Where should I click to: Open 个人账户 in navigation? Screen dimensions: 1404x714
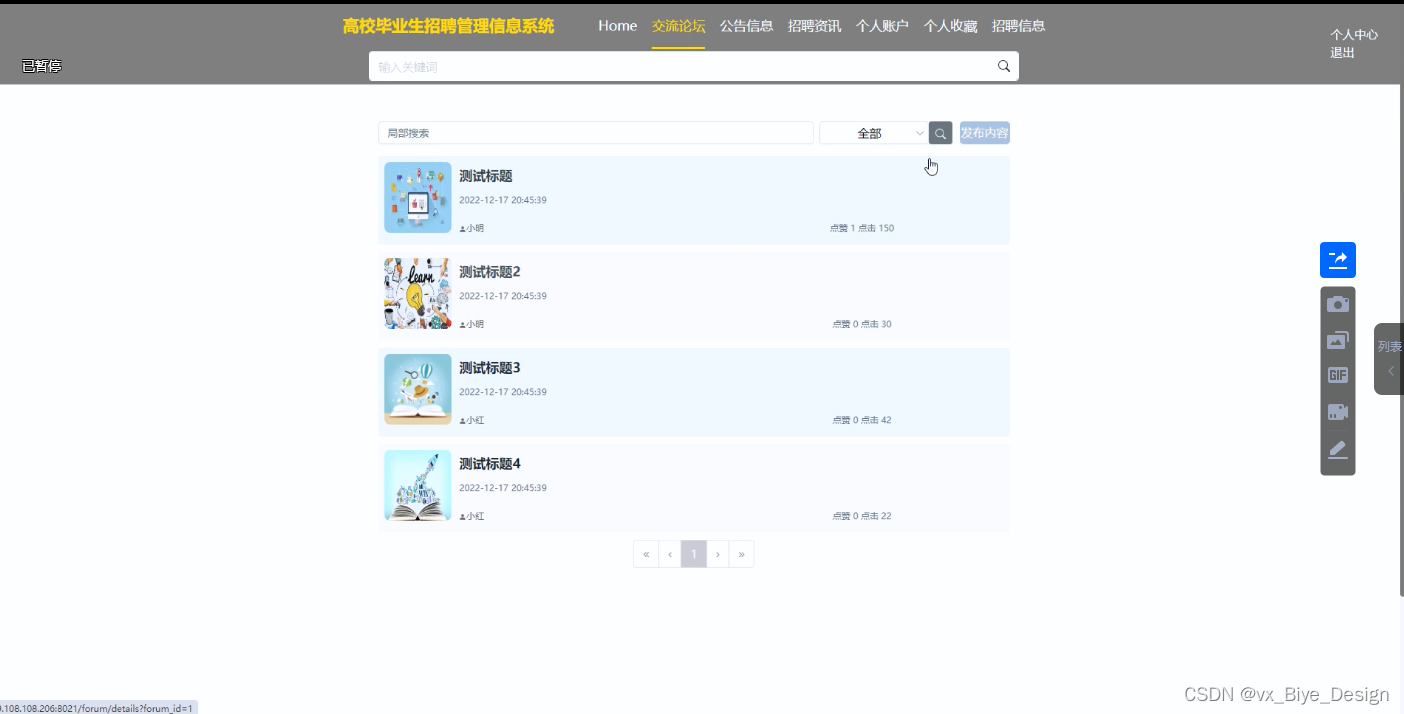pos(882,26)
